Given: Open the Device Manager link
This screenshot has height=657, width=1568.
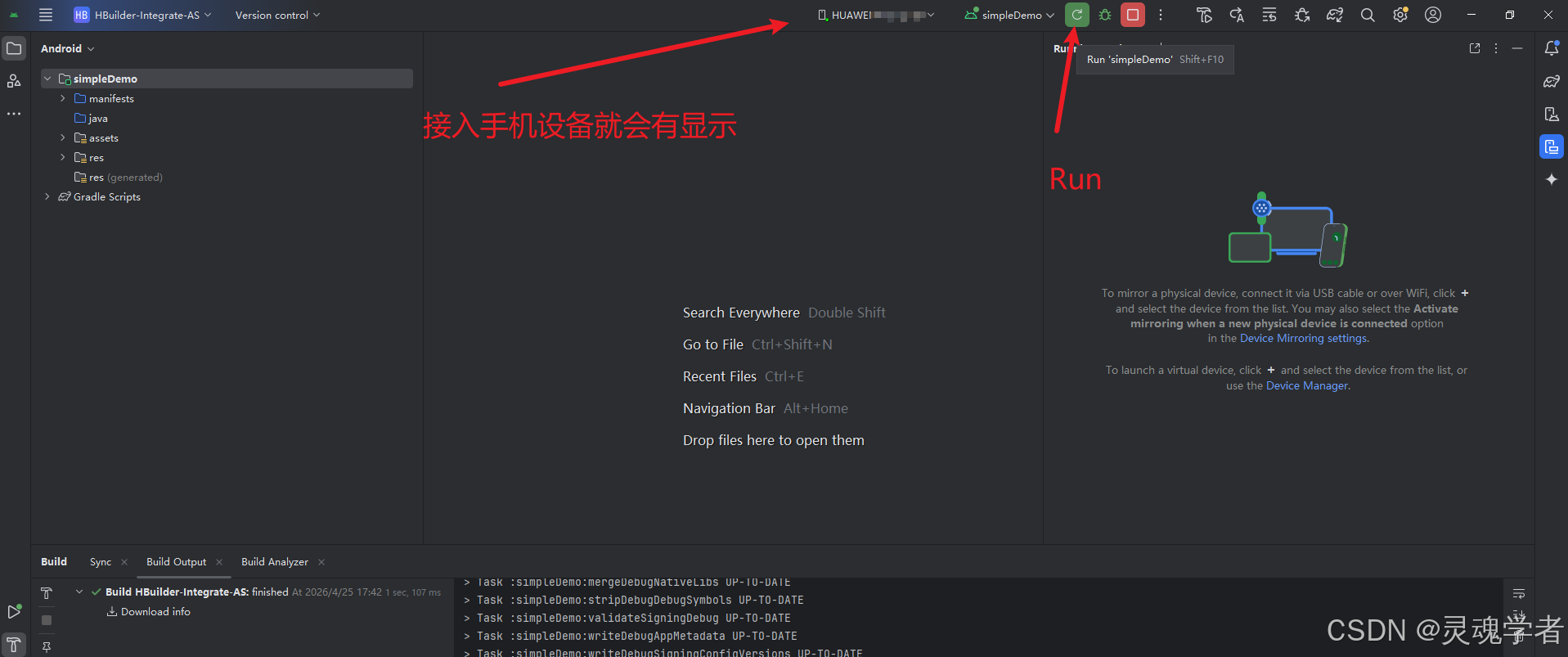Looking at the screenshot, I should click(x=1307, y=385).
